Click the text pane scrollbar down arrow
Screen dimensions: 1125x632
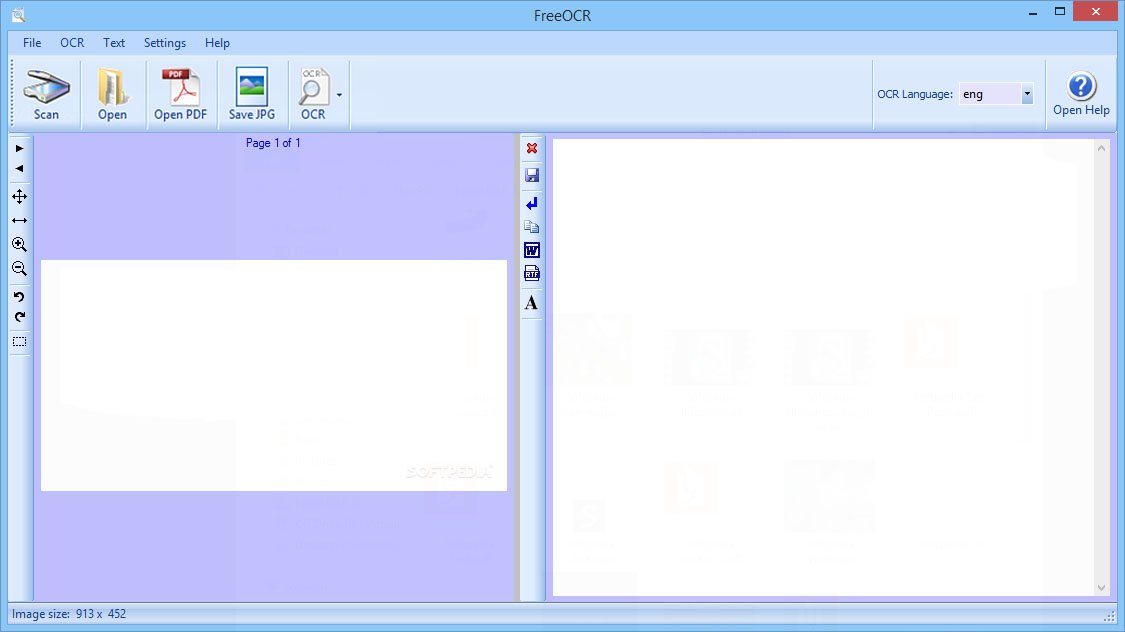(x=1102, y=588)
